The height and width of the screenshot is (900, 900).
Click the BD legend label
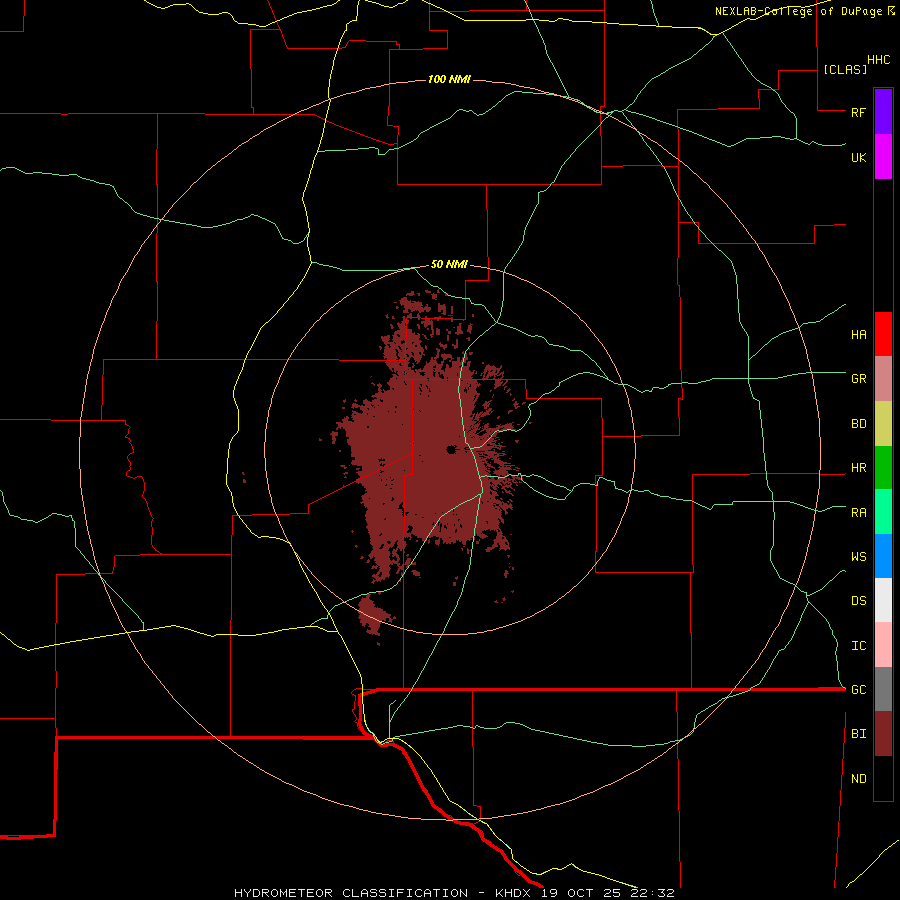858,424
